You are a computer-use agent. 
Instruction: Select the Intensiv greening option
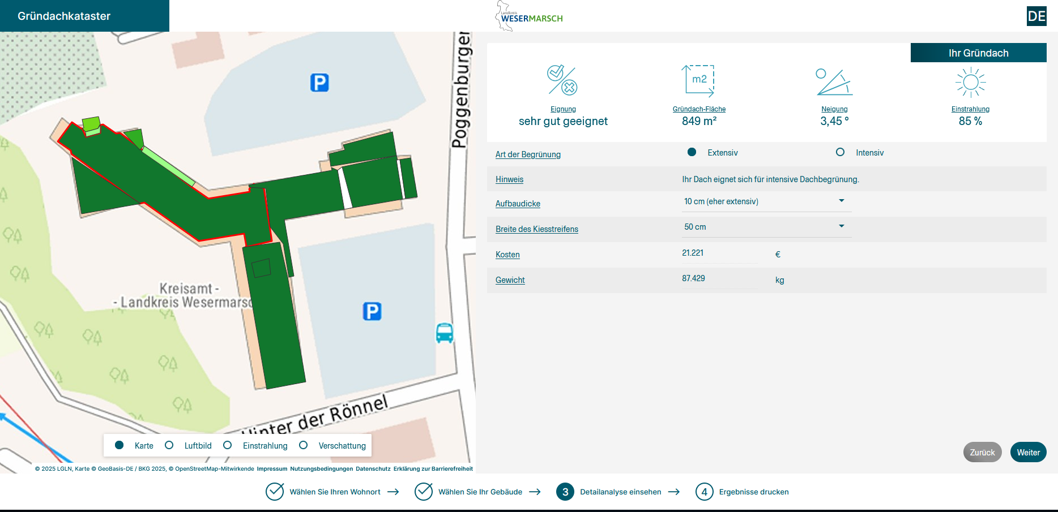tap(840, 152)
